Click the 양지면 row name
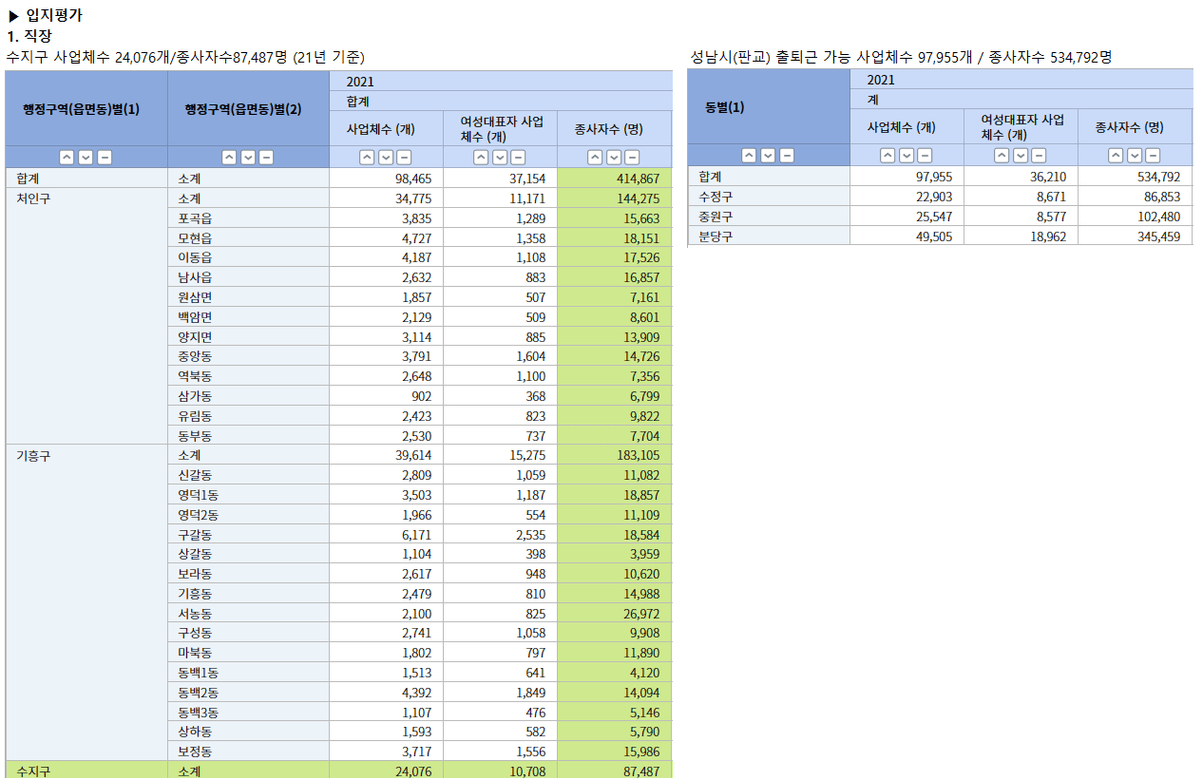Image resolution: width=1203 pixels, height=778 pixels. [197, 336]
